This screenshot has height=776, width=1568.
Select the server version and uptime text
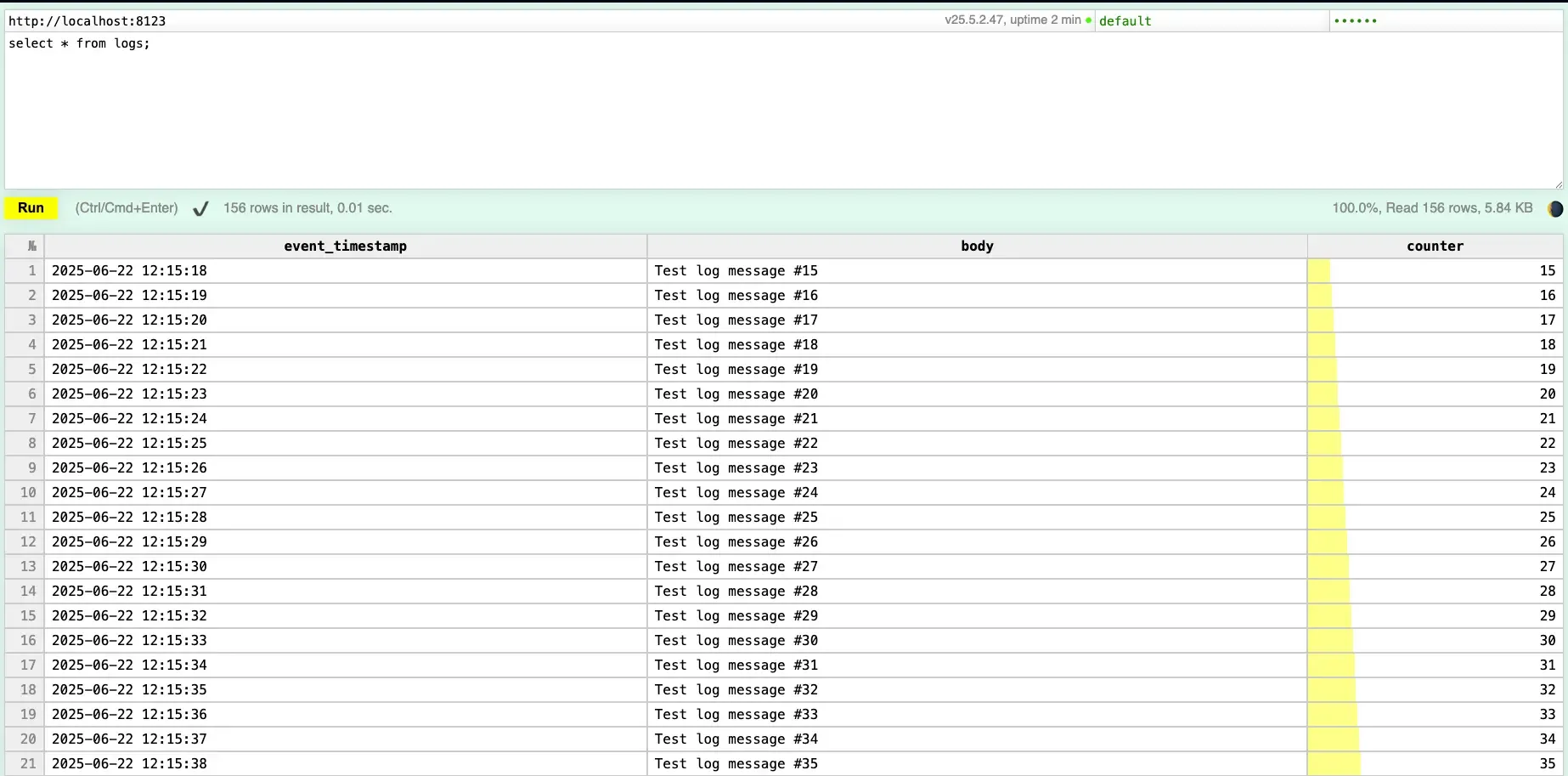(x=1012, y=20)
